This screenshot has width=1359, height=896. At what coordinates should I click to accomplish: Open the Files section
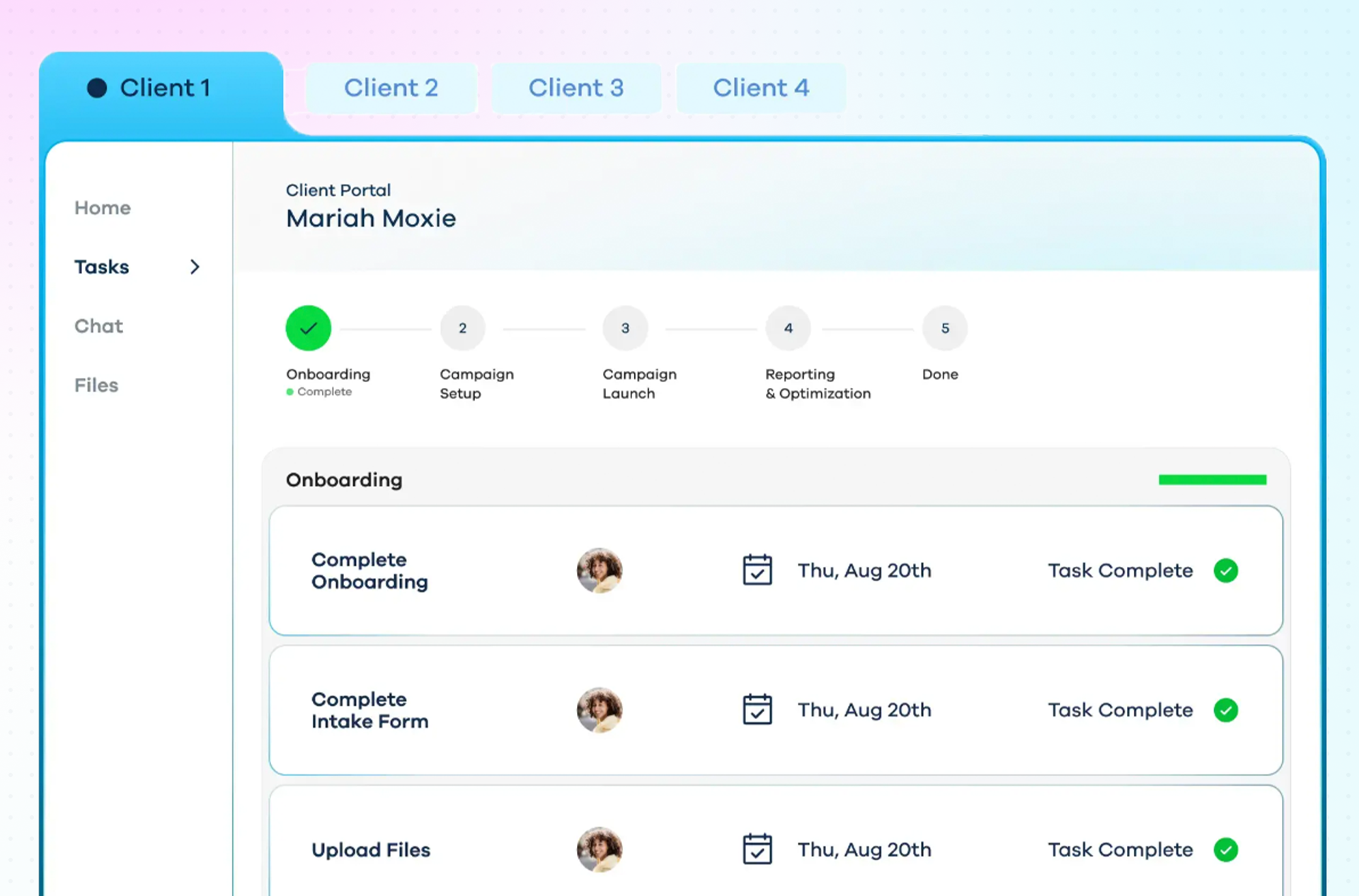pyautogui.click(x=96, y=385)
